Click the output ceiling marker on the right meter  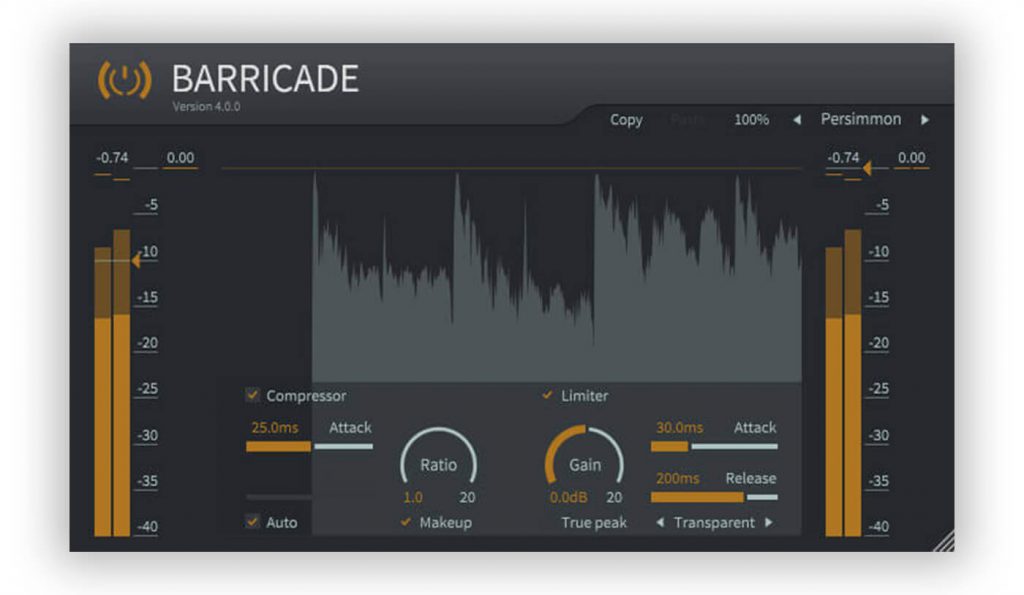pos(867,169)
